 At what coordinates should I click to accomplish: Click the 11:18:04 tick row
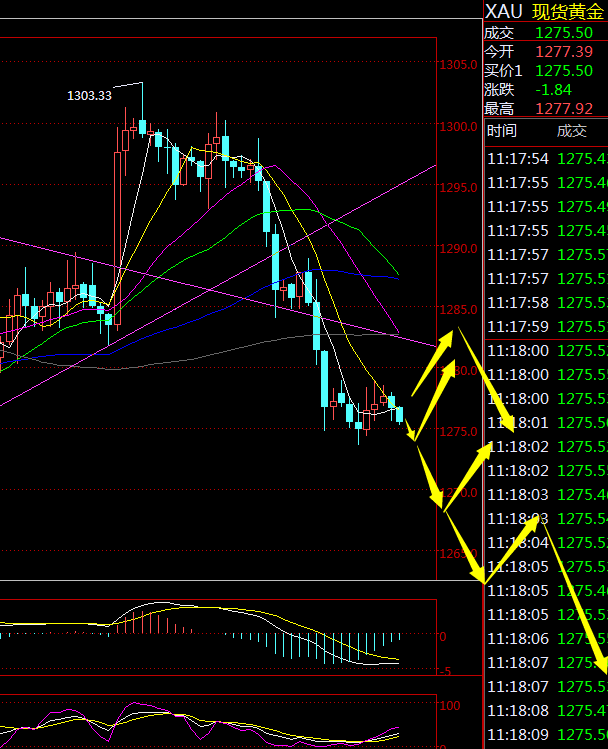point(547,543)
